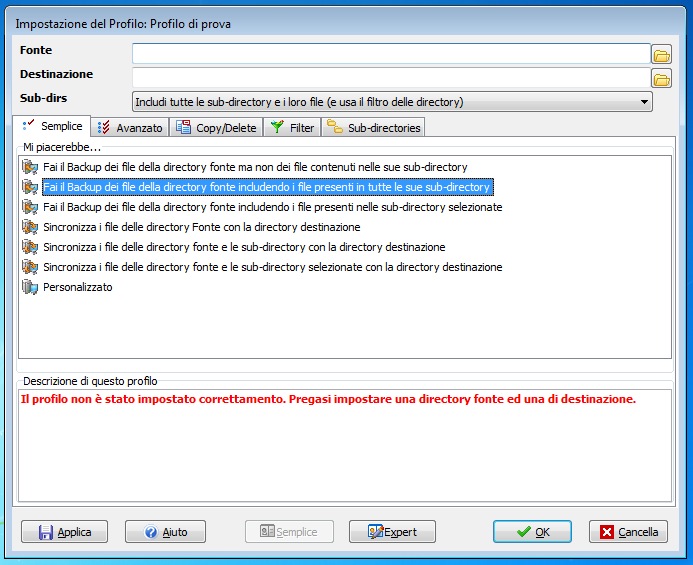
Task: Cancel with the Cancella button
Action: [628, 532]
